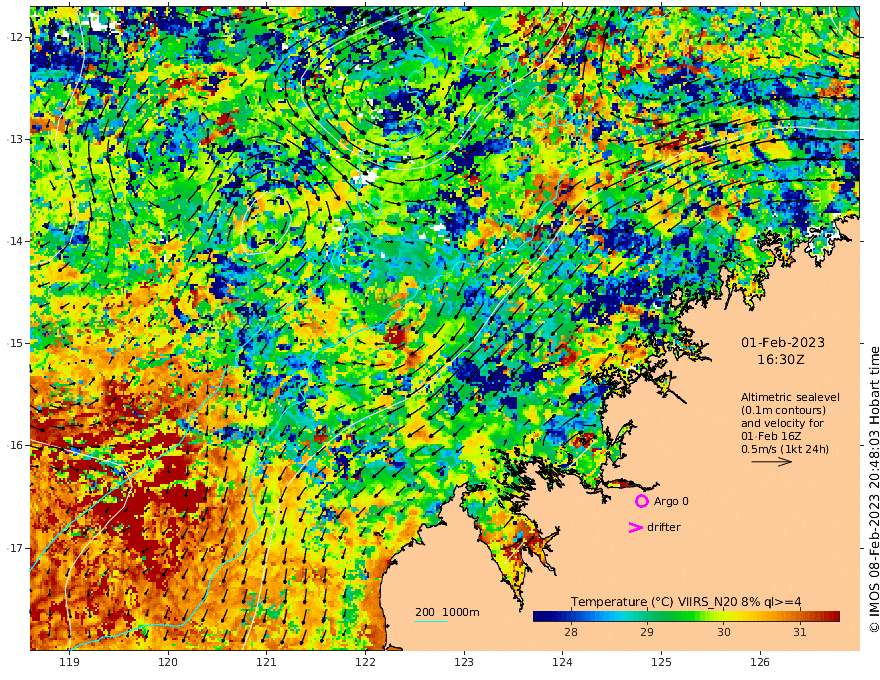Click the magenta drifter arrow symbol

635,527
